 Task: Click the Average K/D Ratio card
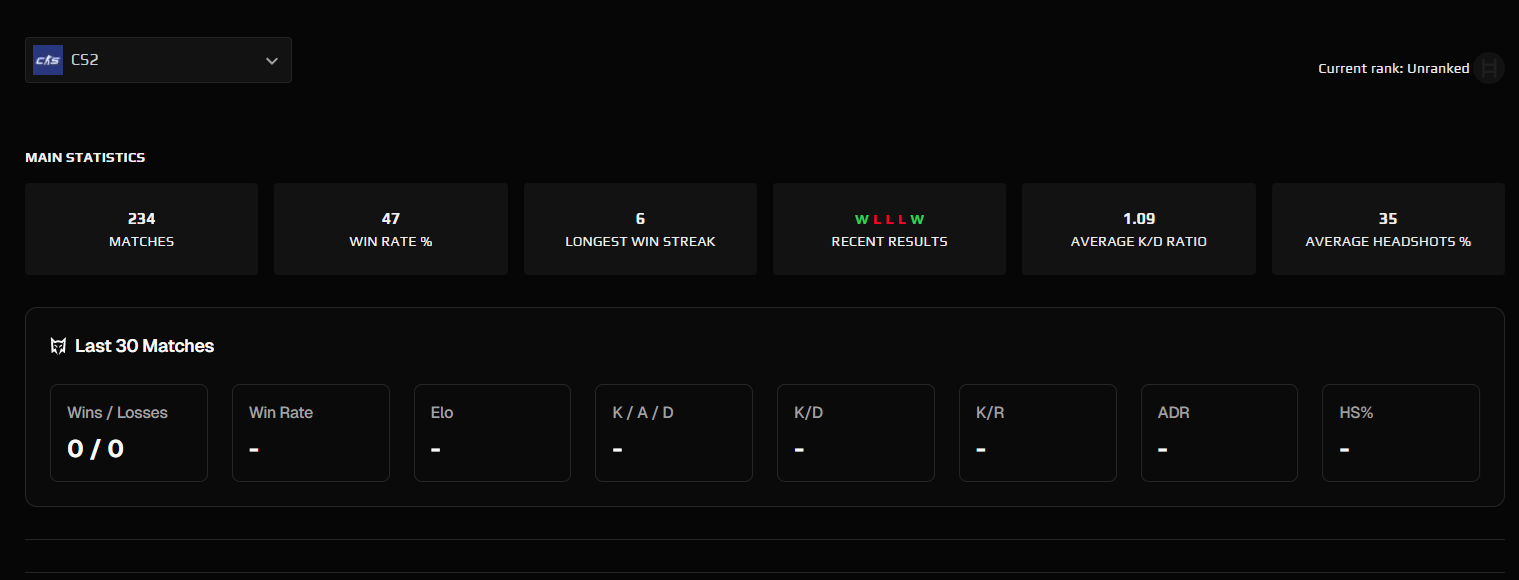[x=1138, y=228]
